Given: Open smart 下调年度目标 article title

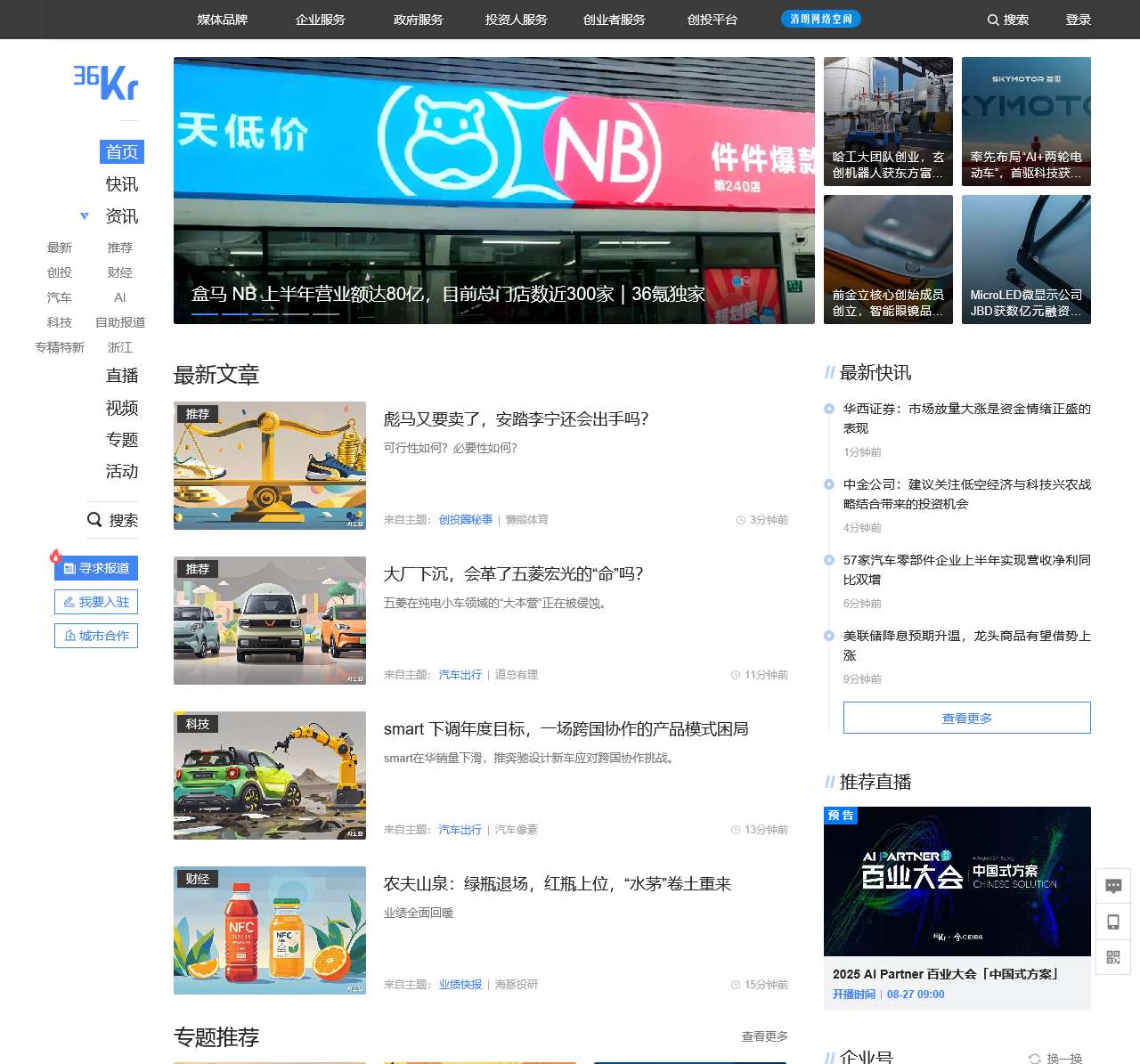Looking at the screenshot, I should tap(566, 729).
